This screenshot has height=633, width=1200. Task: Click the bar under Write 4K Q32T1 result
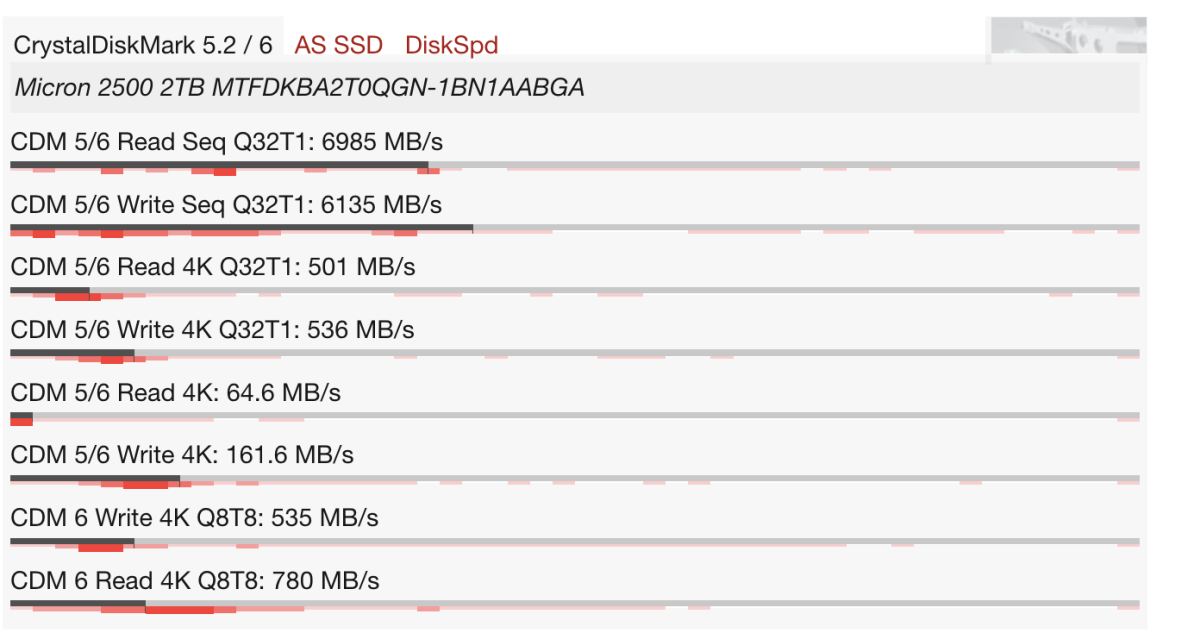pos(72,352)
